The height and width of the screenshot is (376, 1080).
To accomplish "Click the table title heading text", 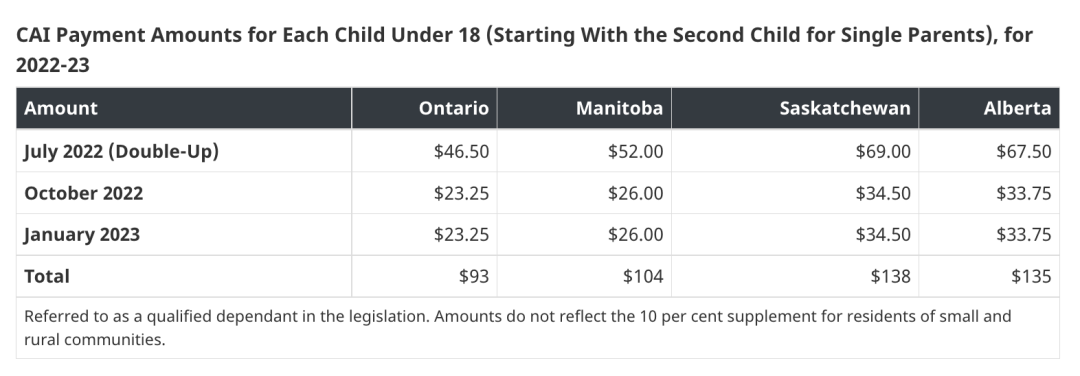I will (525, 50).
